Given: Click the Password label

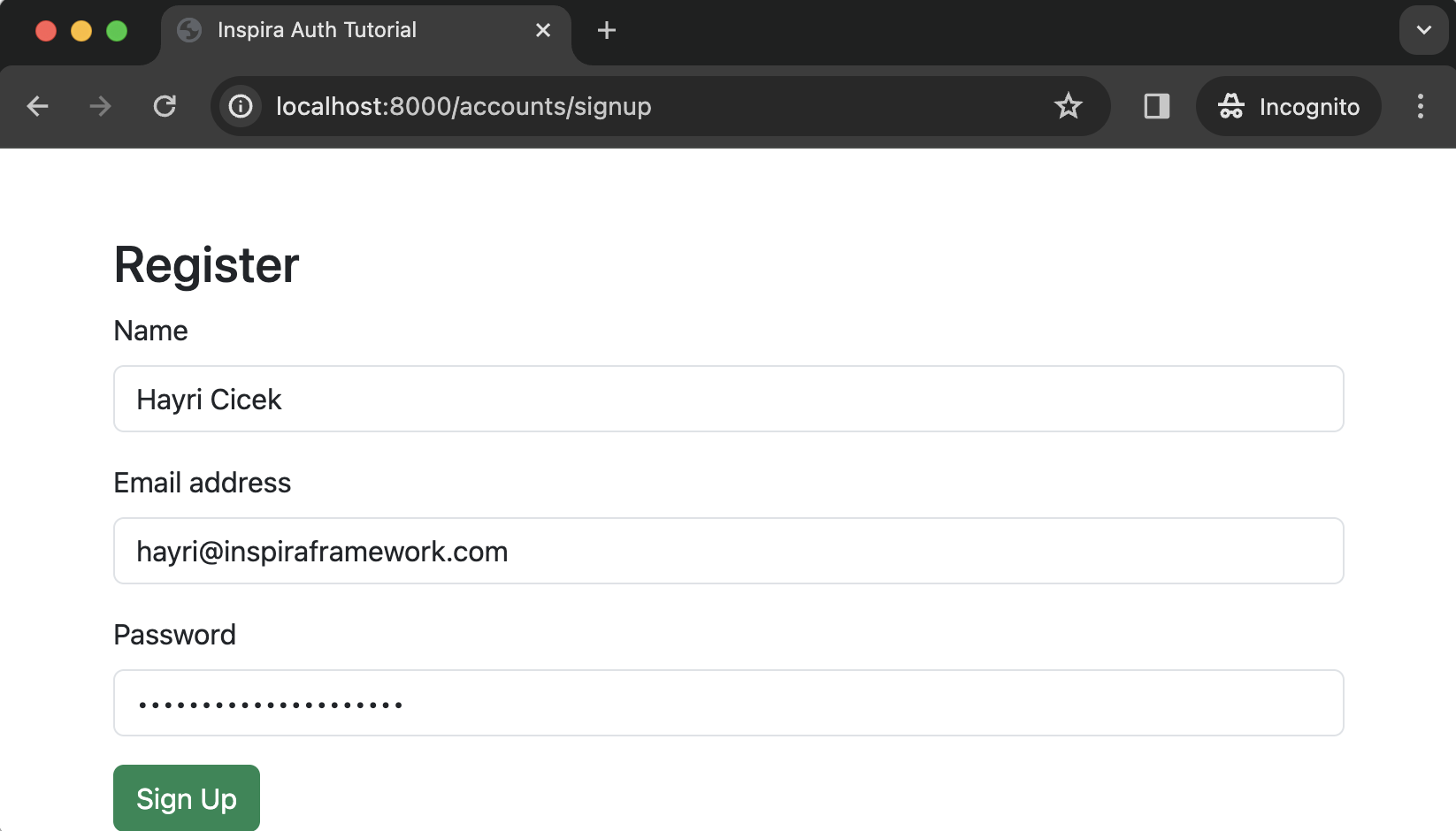Looking at the screenshot, I should (x=175, y=636).
